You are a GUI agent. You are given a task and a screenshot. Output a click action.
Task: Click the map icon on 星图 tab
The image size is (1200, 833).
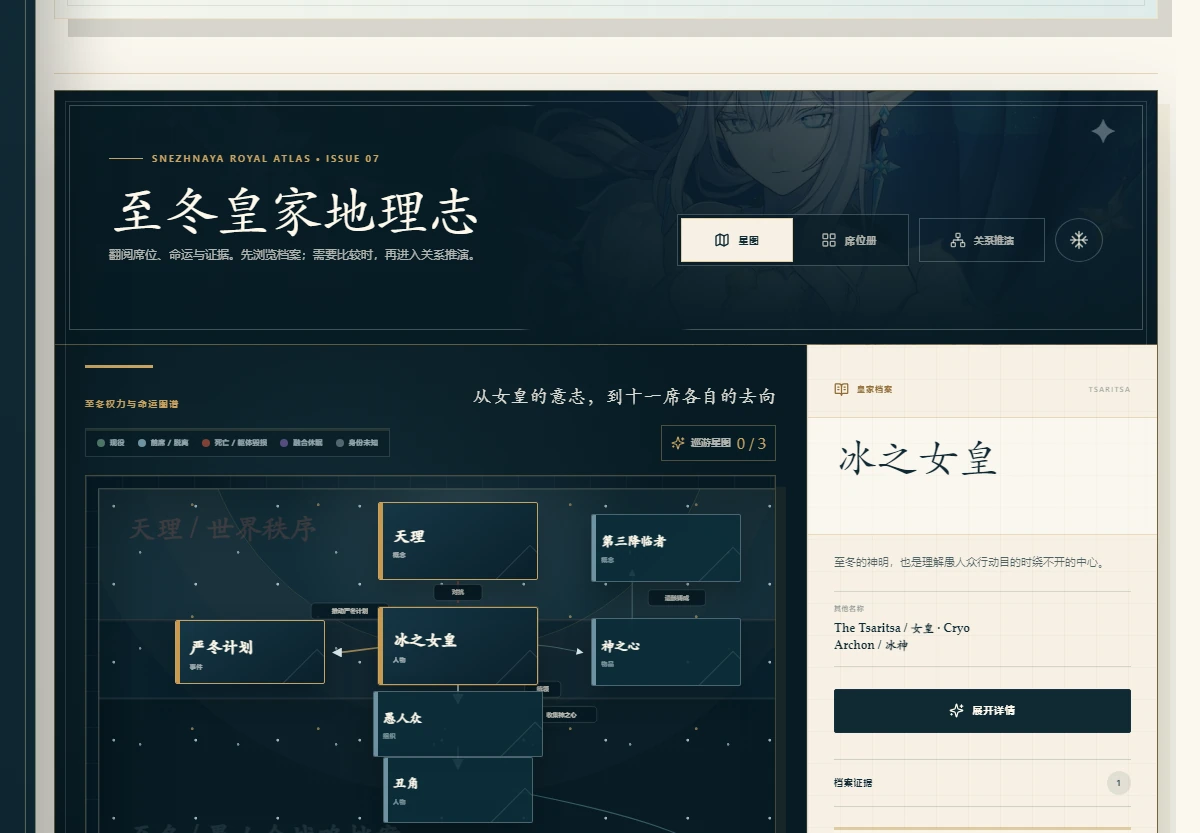coord(722,240)
